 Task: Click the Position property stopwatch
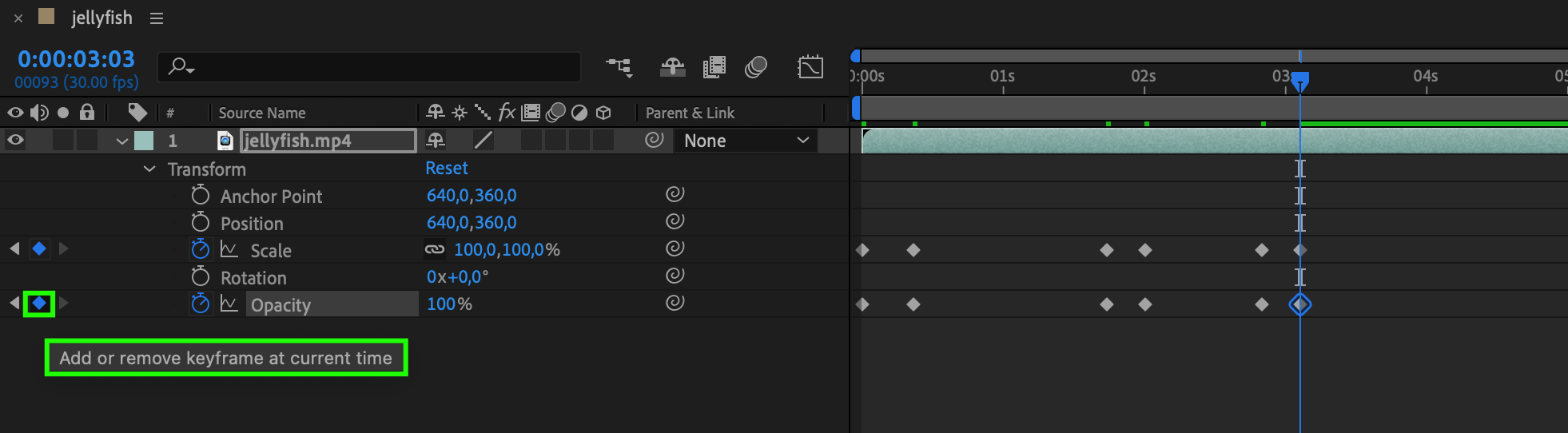coord(201,223)
